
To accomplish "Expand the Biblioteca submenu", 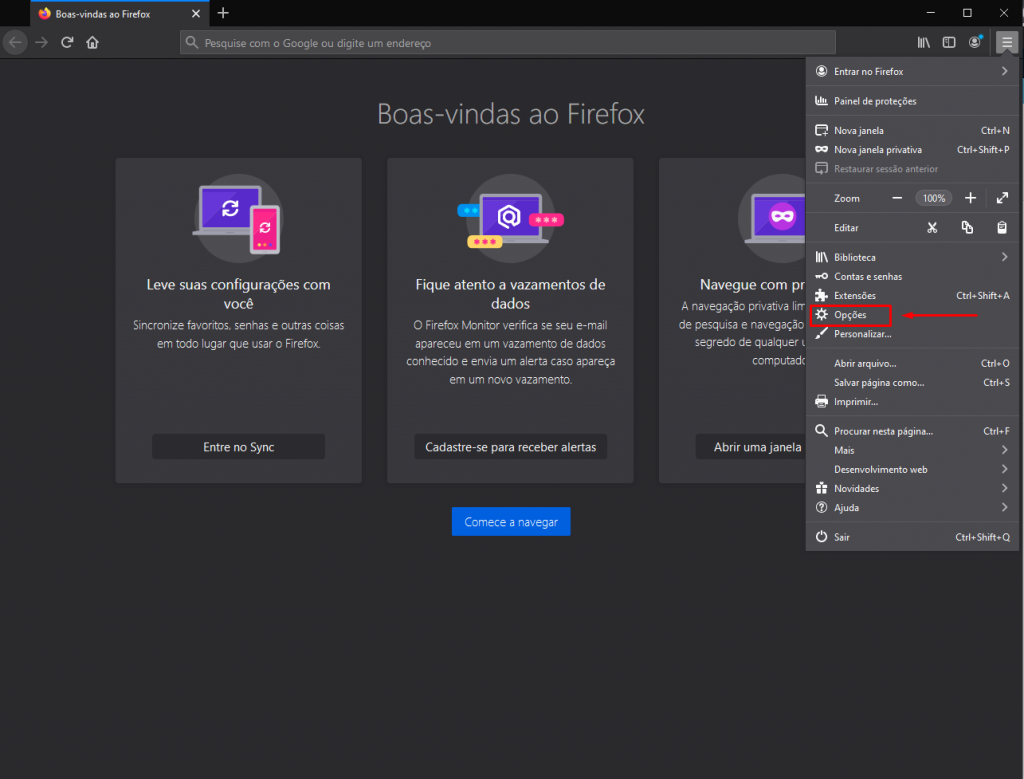I will (x=1004, y=257).
